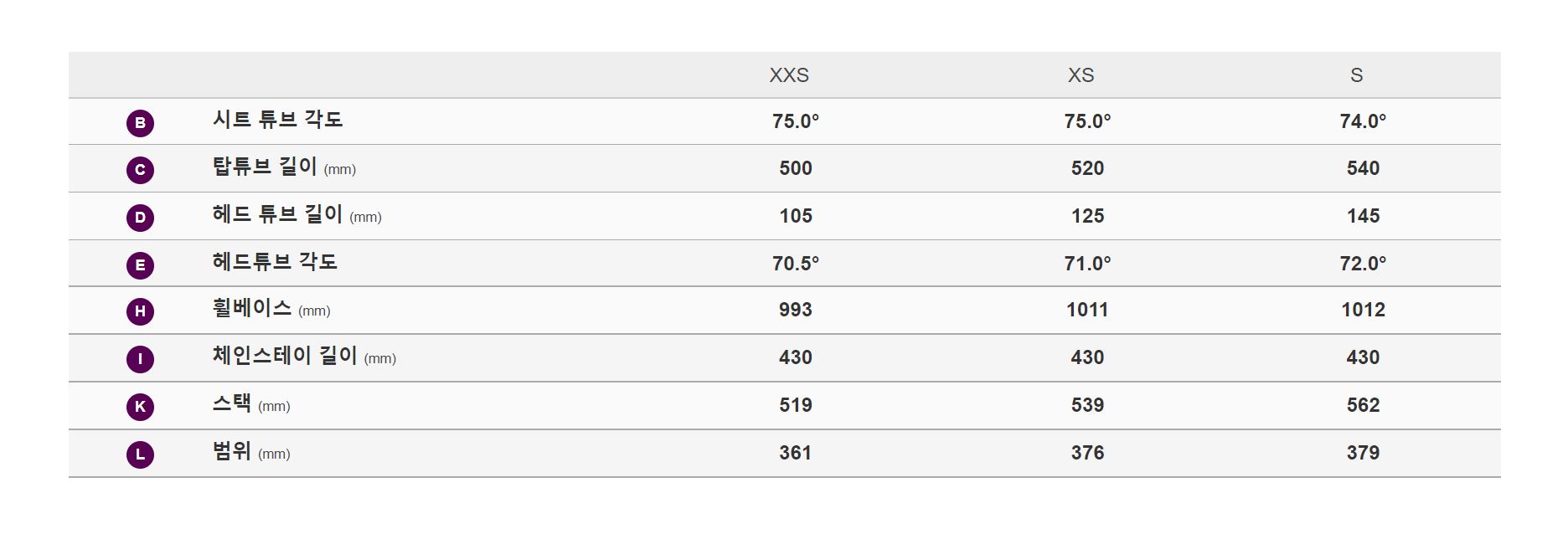The width and height of the screenshot is (1568, 534).
Task: Click the purple E head tube angle badge
Action: coord(140,265)
